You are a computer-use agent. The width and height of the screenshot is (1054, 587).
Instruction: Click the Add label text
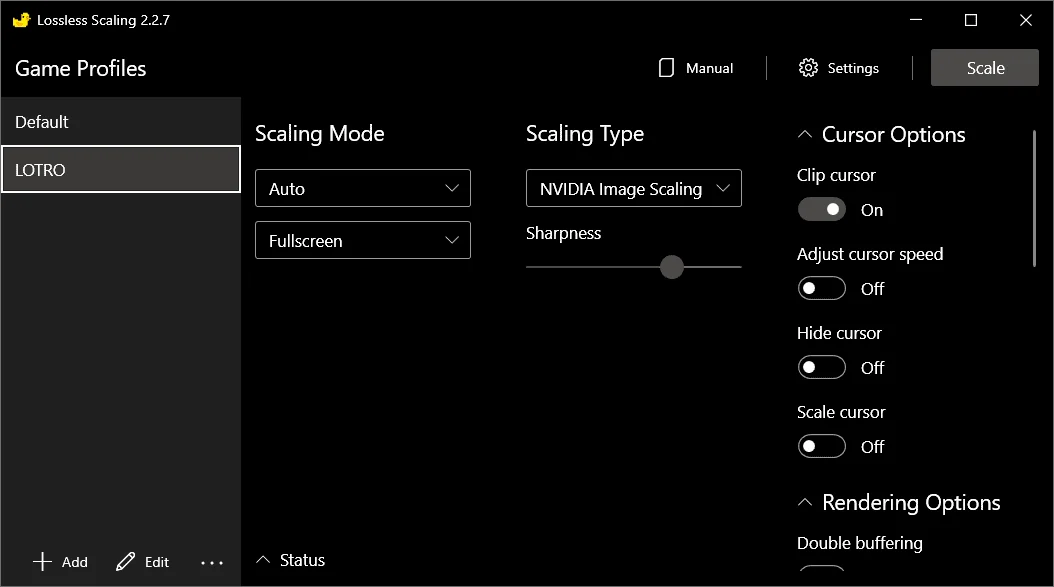coord(75,562)
